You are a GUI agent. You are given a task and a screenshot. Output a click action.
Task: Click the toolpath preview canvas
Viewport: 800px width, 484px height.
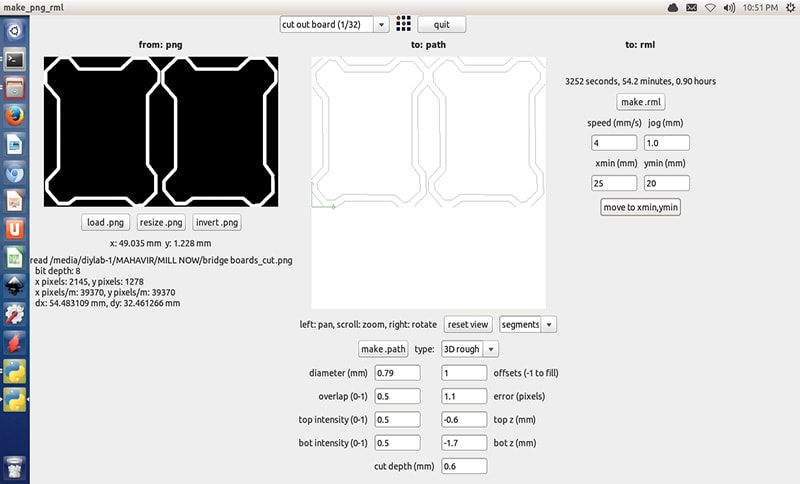point(429,183)
